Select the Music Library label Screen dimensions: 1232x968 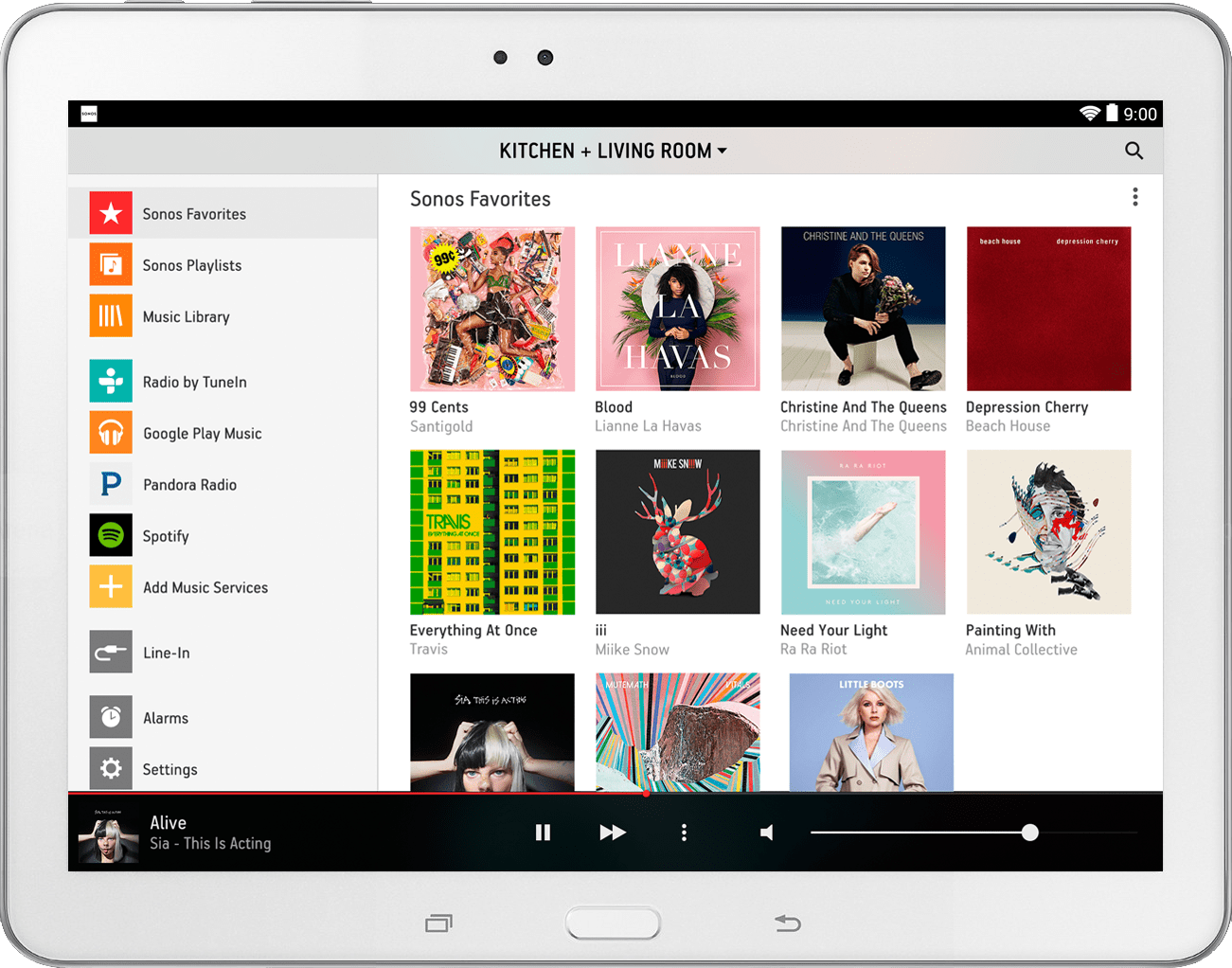(x=187, y=316)
